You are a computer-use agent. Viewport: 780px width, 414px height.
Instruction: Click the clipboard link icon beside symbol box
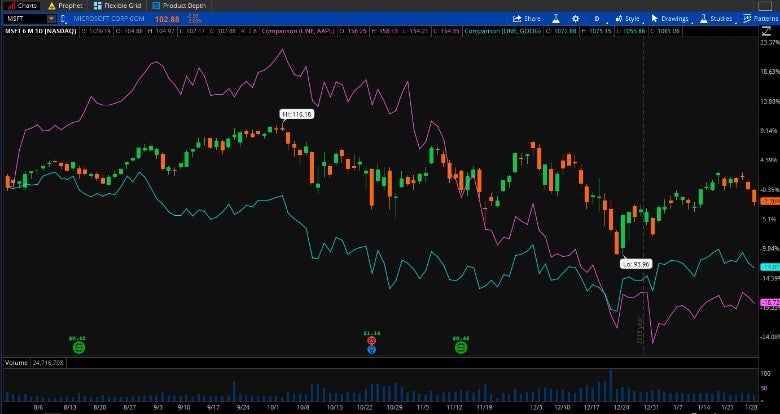tap(63, 19)
